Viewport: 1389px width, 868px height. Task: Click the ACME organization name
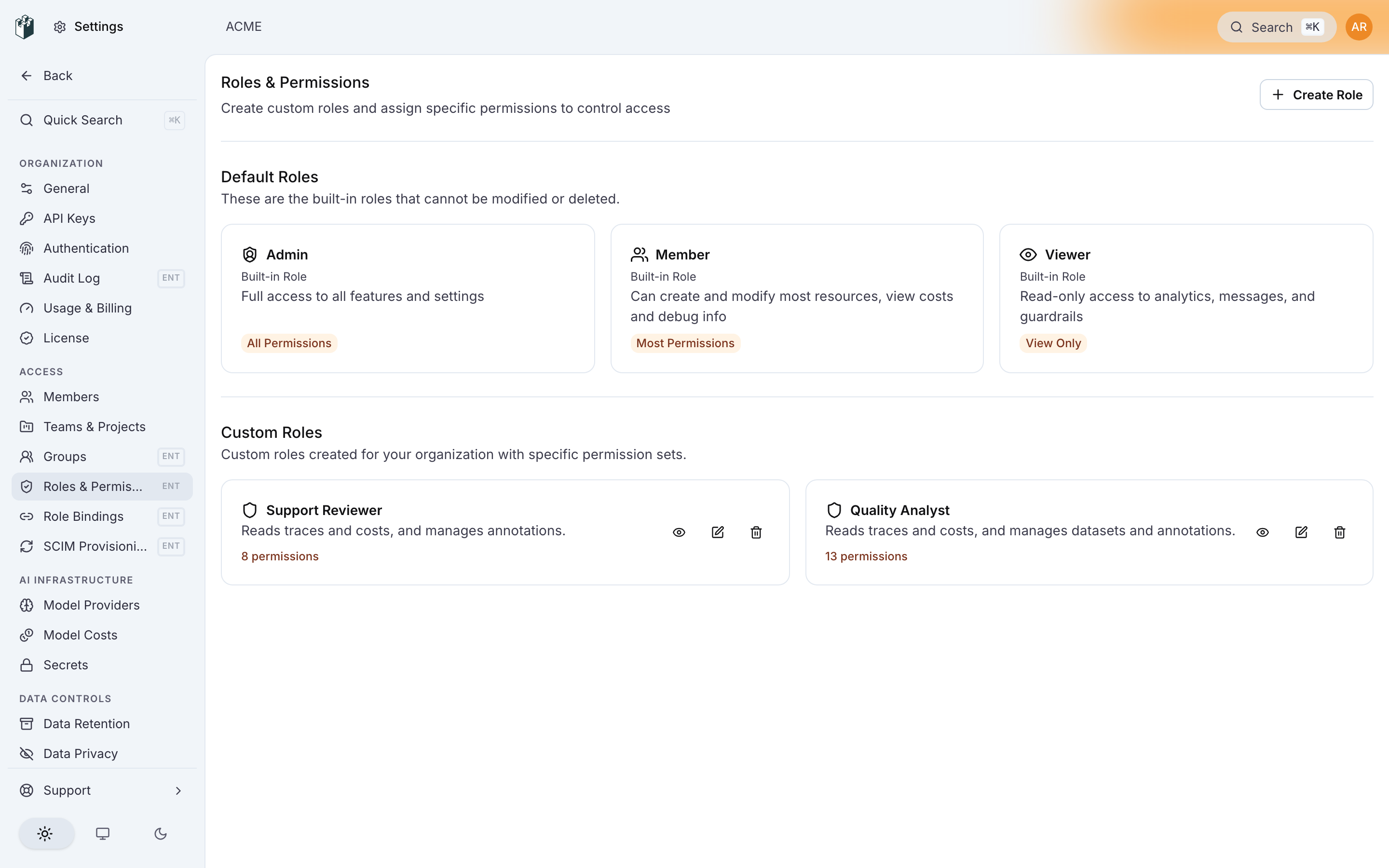pos(244,27)
